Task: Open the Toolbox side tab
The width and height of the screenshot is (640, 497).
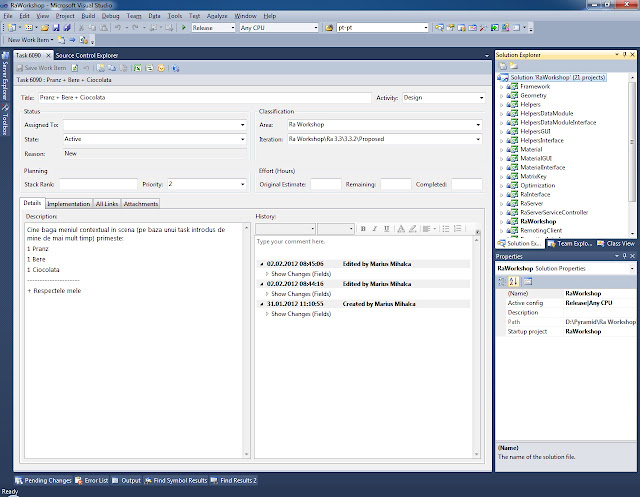Action: pyautogui.click(x=5, y=120)
